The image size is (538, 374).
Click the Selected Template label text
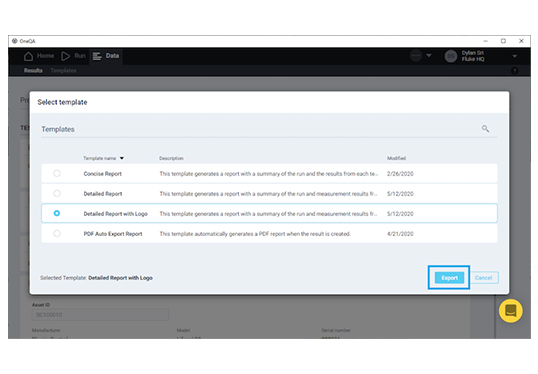63,278
